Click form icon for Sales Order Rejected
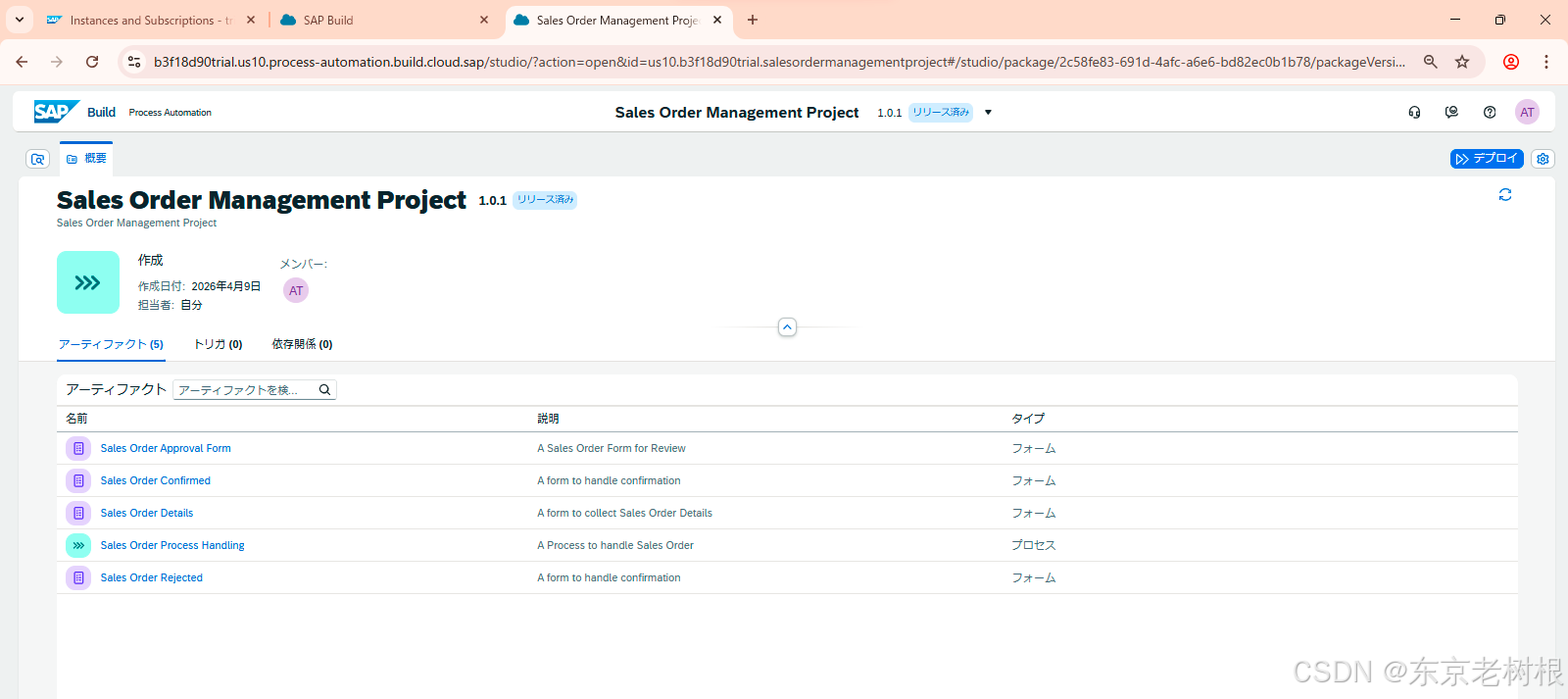 click(x=78, y=577)
